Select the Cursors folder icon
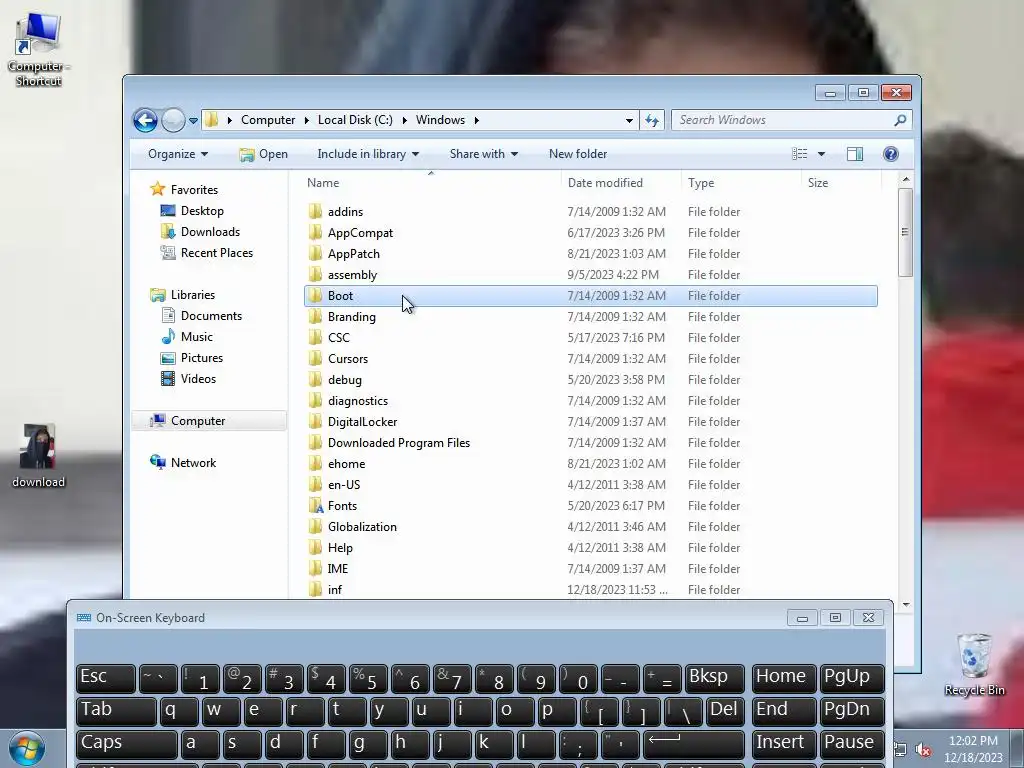This screenshot has height=768, width=1024. click(x=315, y=359)
